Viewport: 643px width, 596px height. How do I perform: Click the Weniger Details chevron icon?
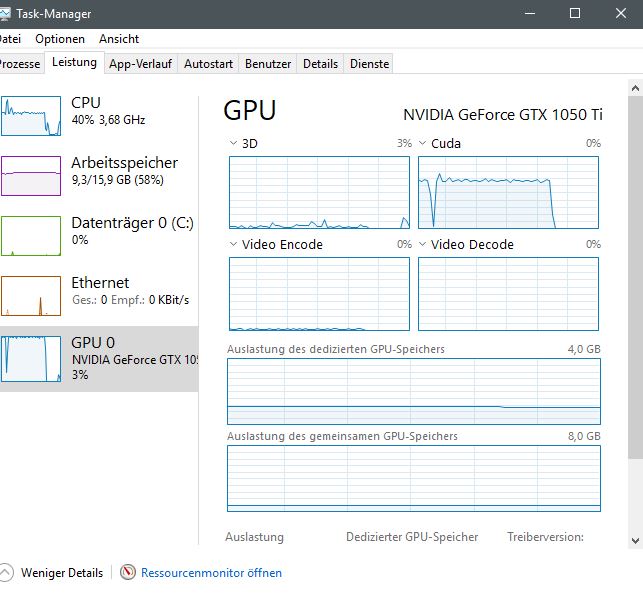coord(7,573)
